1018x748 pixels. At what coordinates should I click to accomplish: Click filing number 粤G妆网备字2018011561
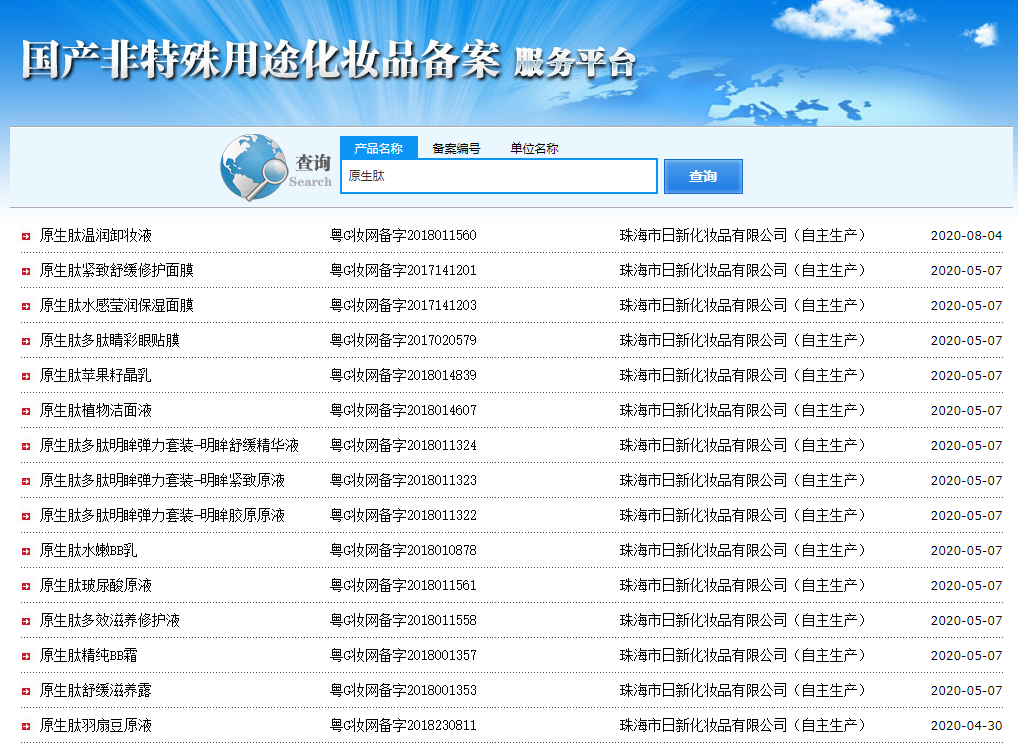coord(403,586)
